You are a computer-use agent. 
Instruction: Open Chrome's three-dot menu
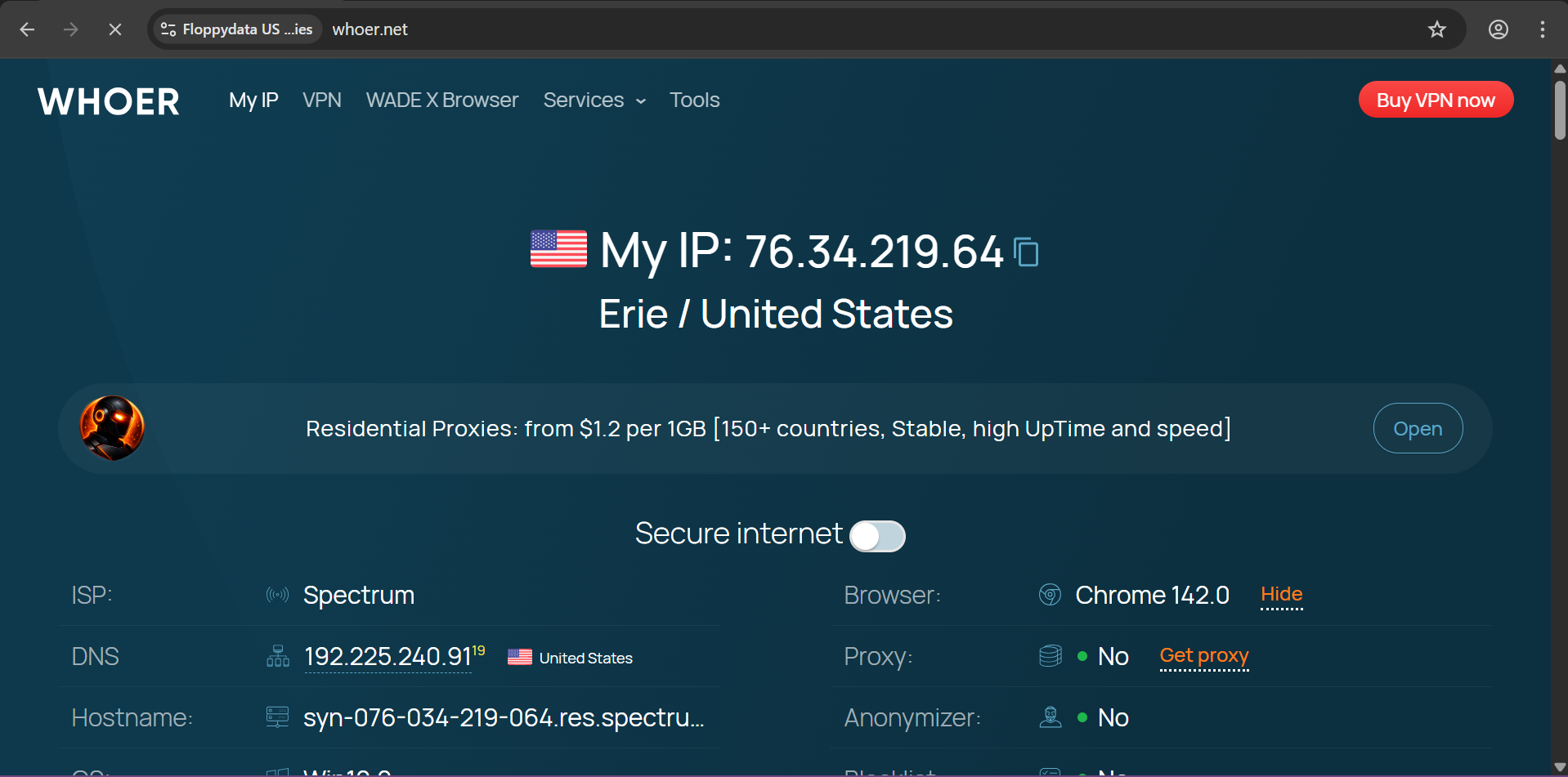tap(1542, 29)
